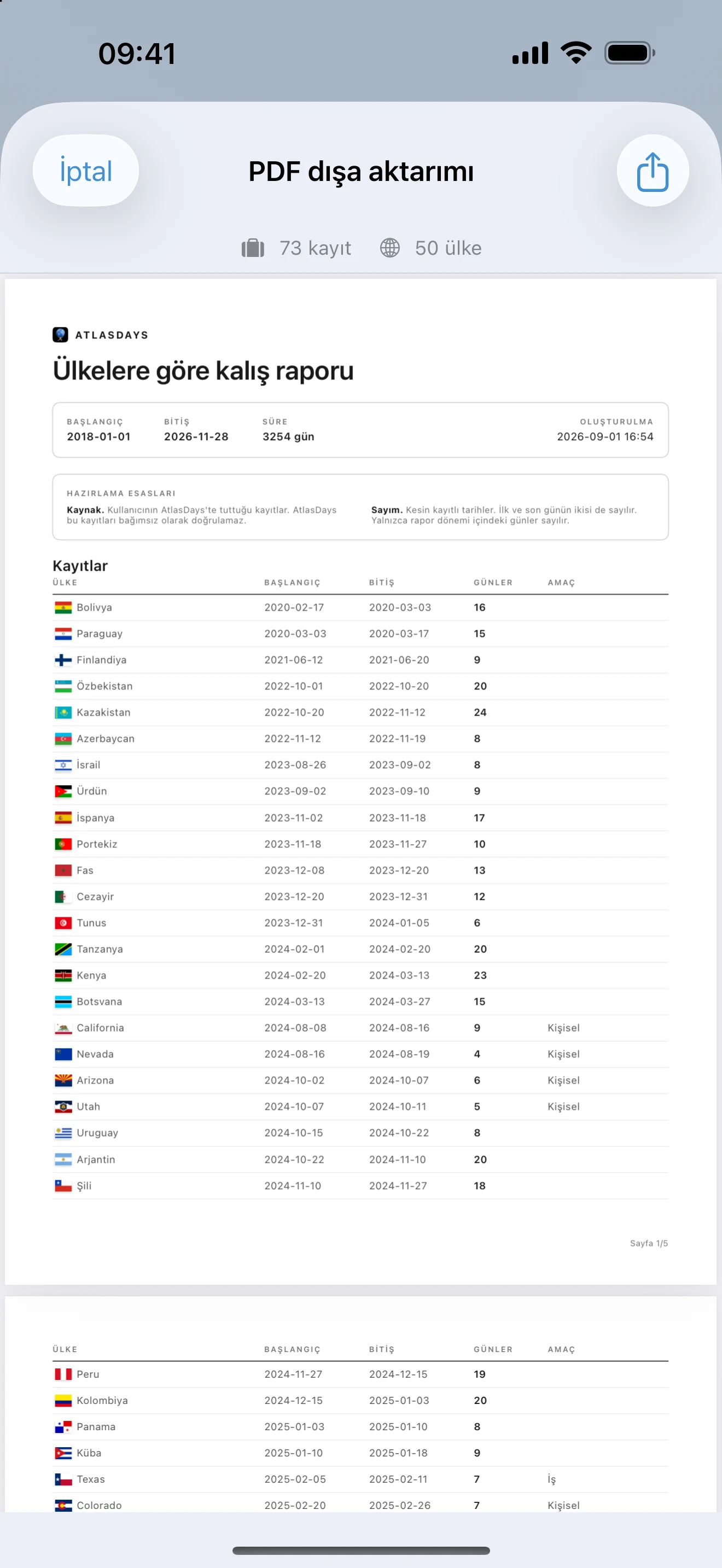This screenshot has width=722, height=1568.
Task: Select the 'Kayıtlar' section heading
Action: click(80, 565)
